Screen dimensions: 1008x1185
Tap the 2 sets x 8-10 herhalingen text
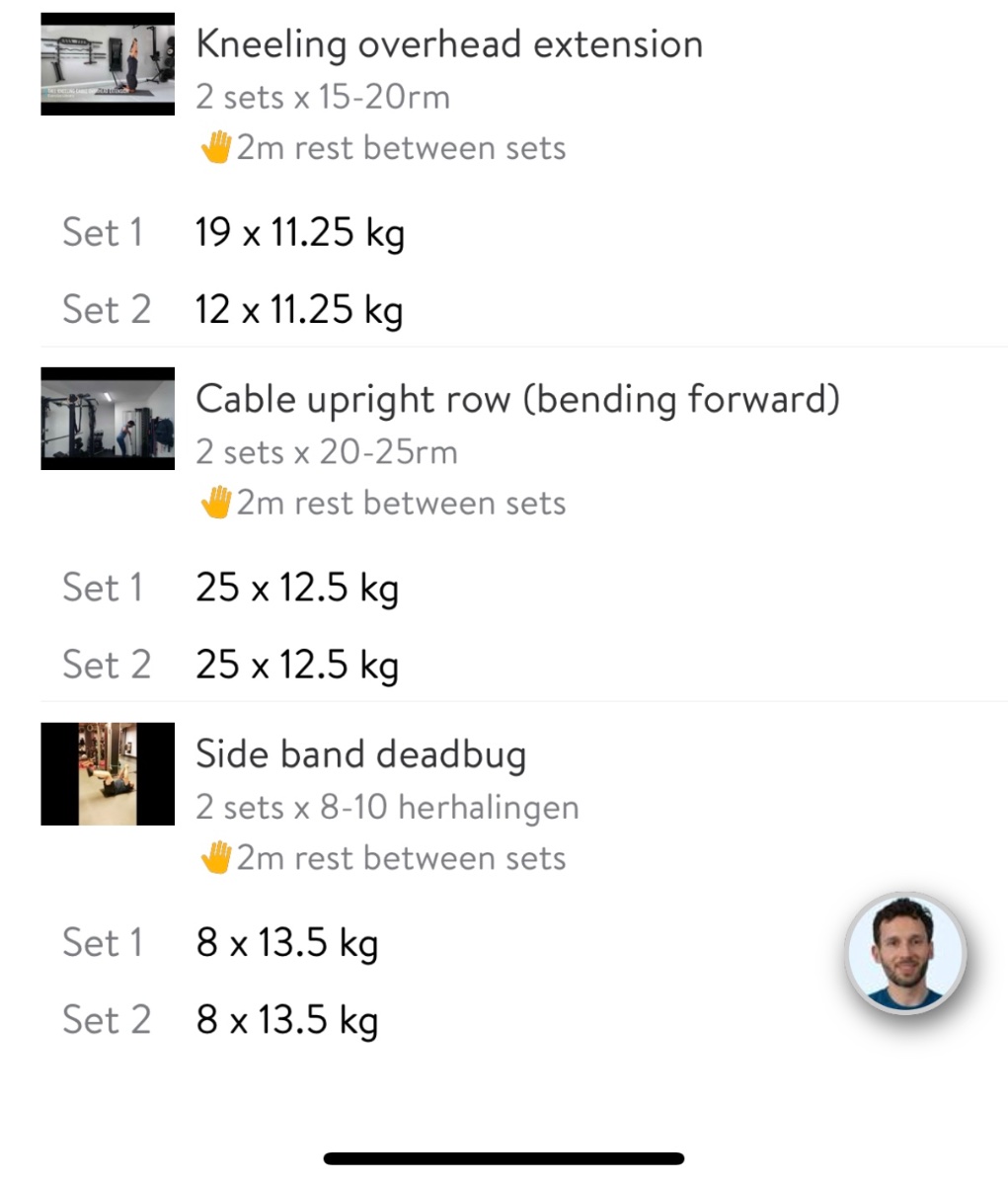[x=387, y=808]
